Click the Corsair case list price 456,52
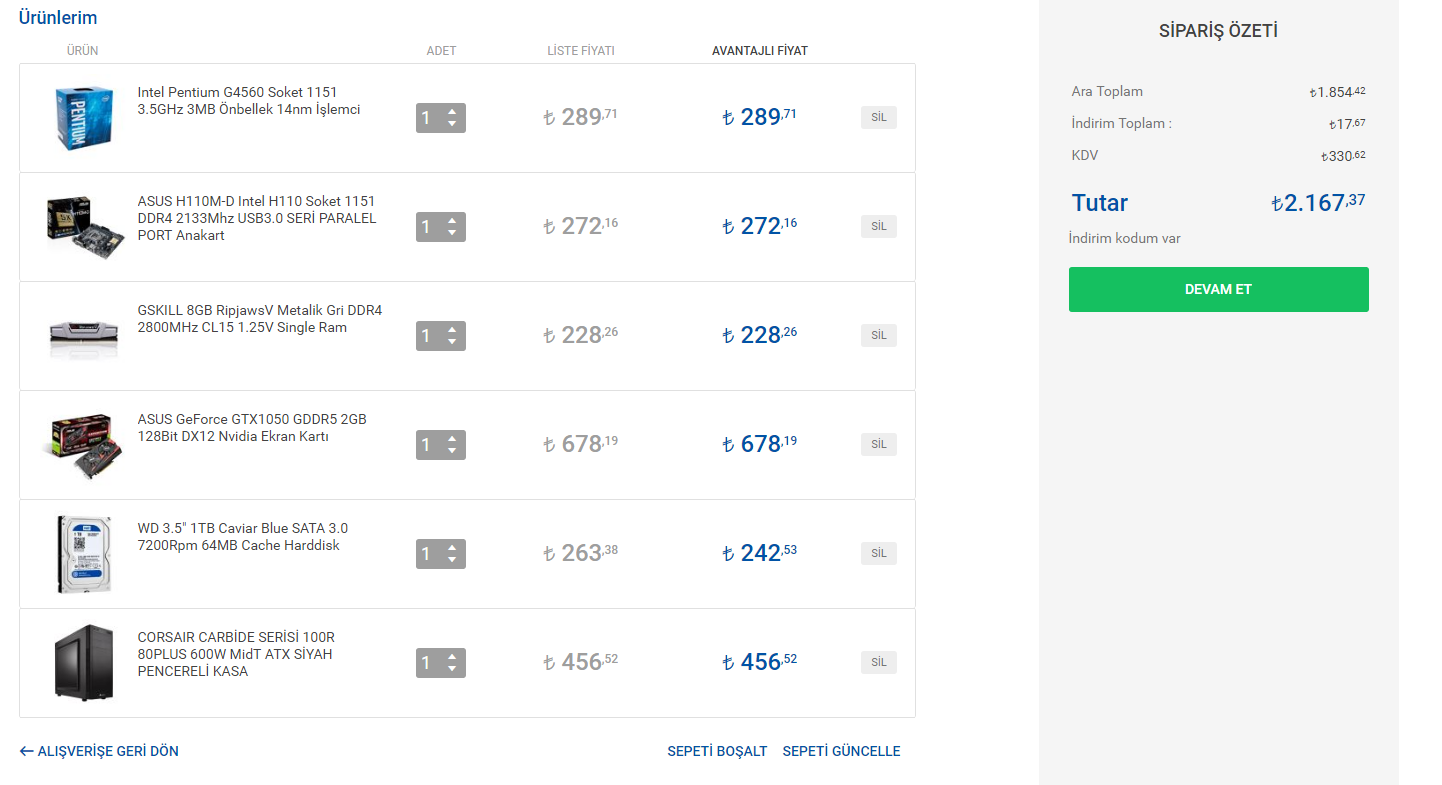The height and width of the screenshot is (785, 1442). point(581,661)
